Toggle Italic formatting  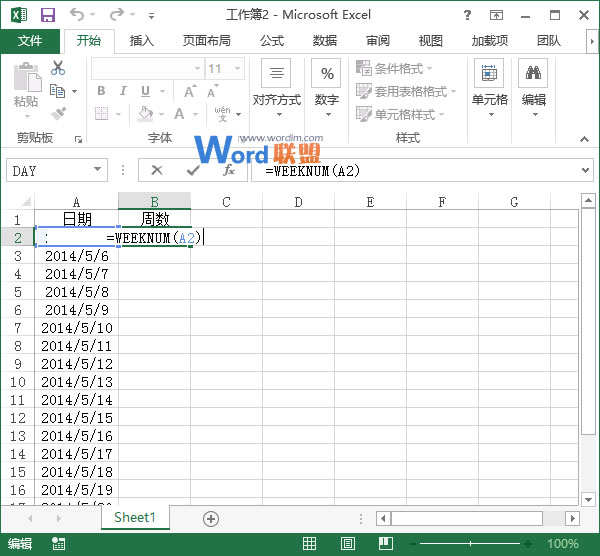(x=123, y=91)
